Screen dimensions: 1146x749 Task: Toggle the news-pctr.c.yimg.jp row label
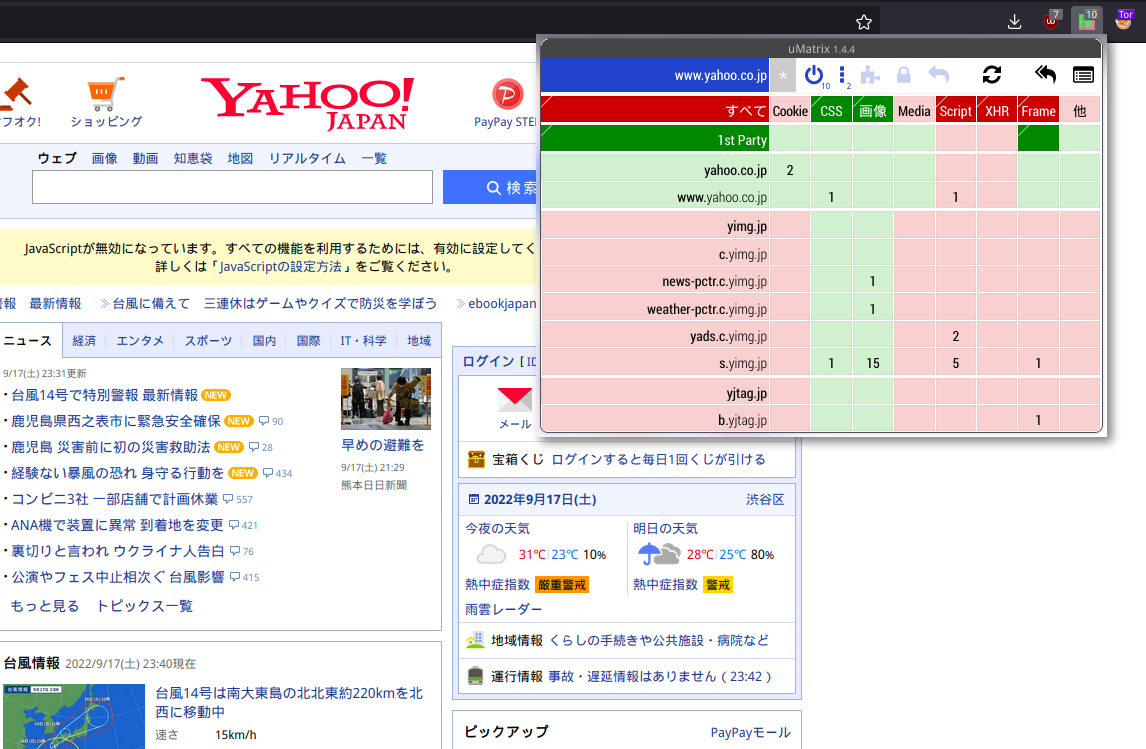click(655, 281)
